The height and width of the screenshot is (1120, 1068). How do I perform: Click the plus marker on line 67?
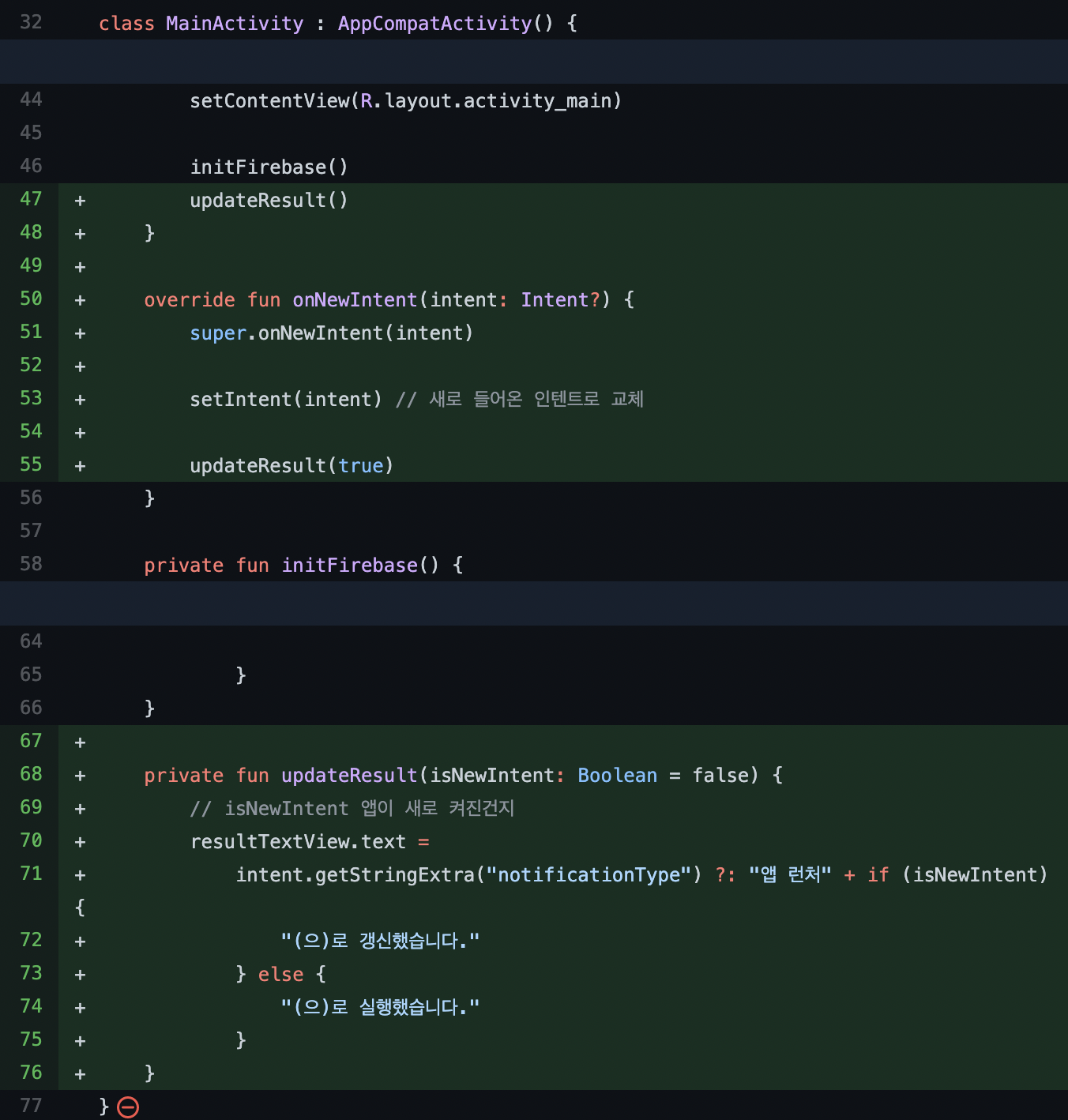[80, 742]
